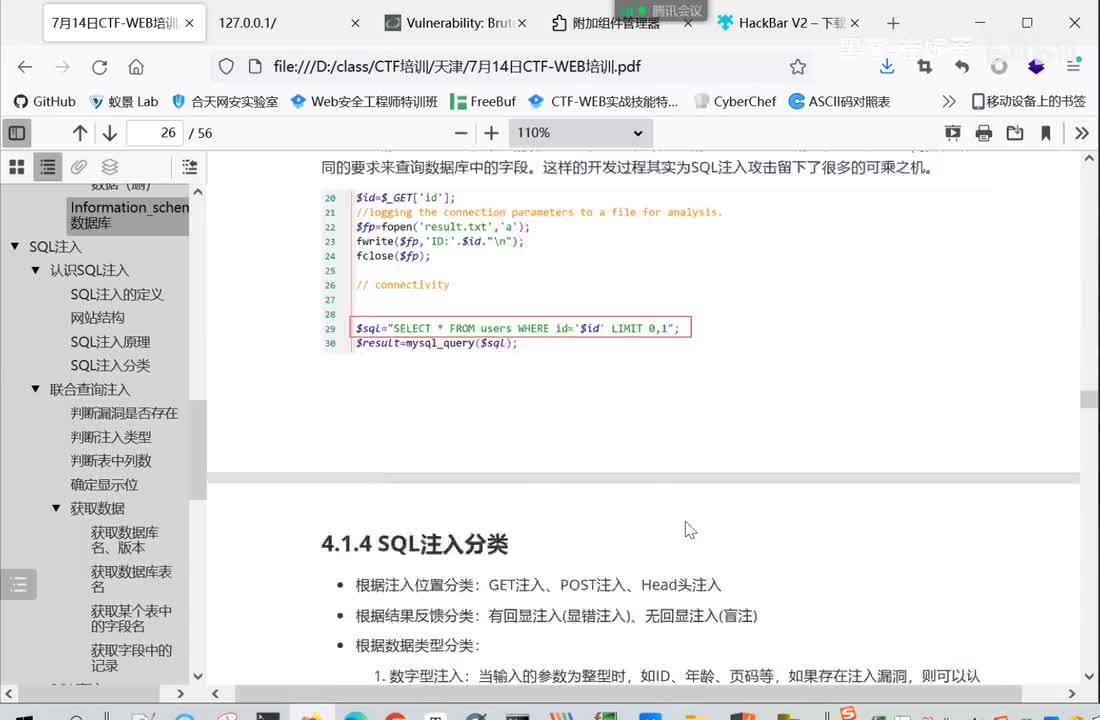Open outline entry 获取某个表中的字段名
The image size is (1100, 720).
(131, 618)
